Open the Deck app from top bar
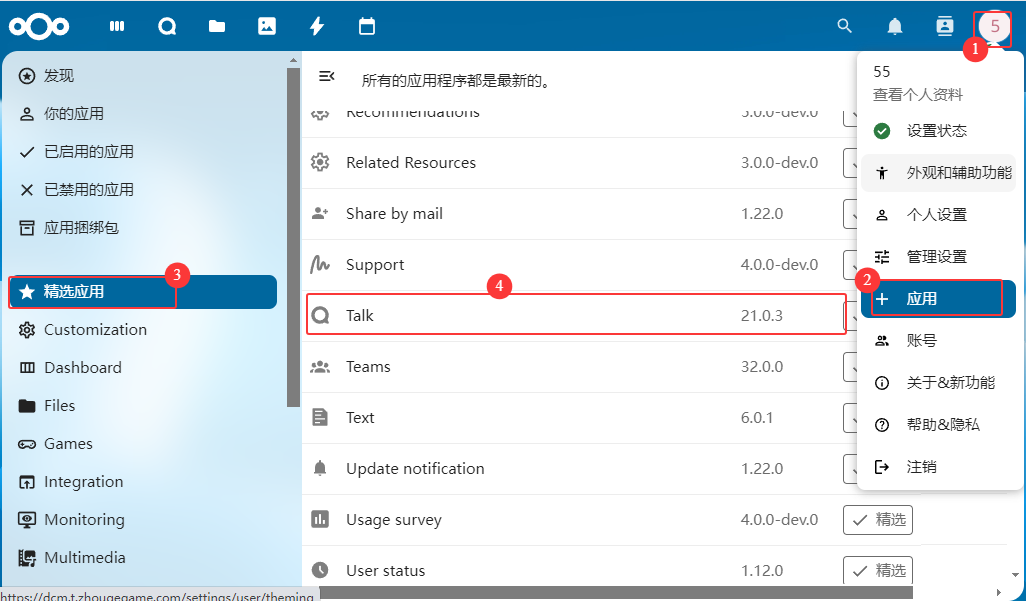 (117, 27)
